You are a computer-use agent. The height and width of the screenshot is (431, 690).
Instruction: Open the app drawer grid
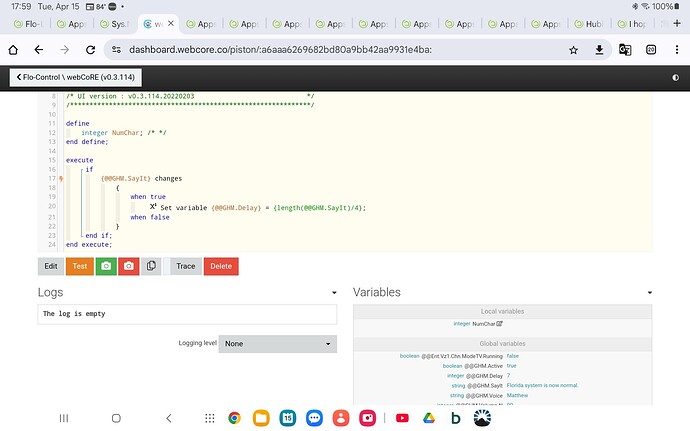210,418
